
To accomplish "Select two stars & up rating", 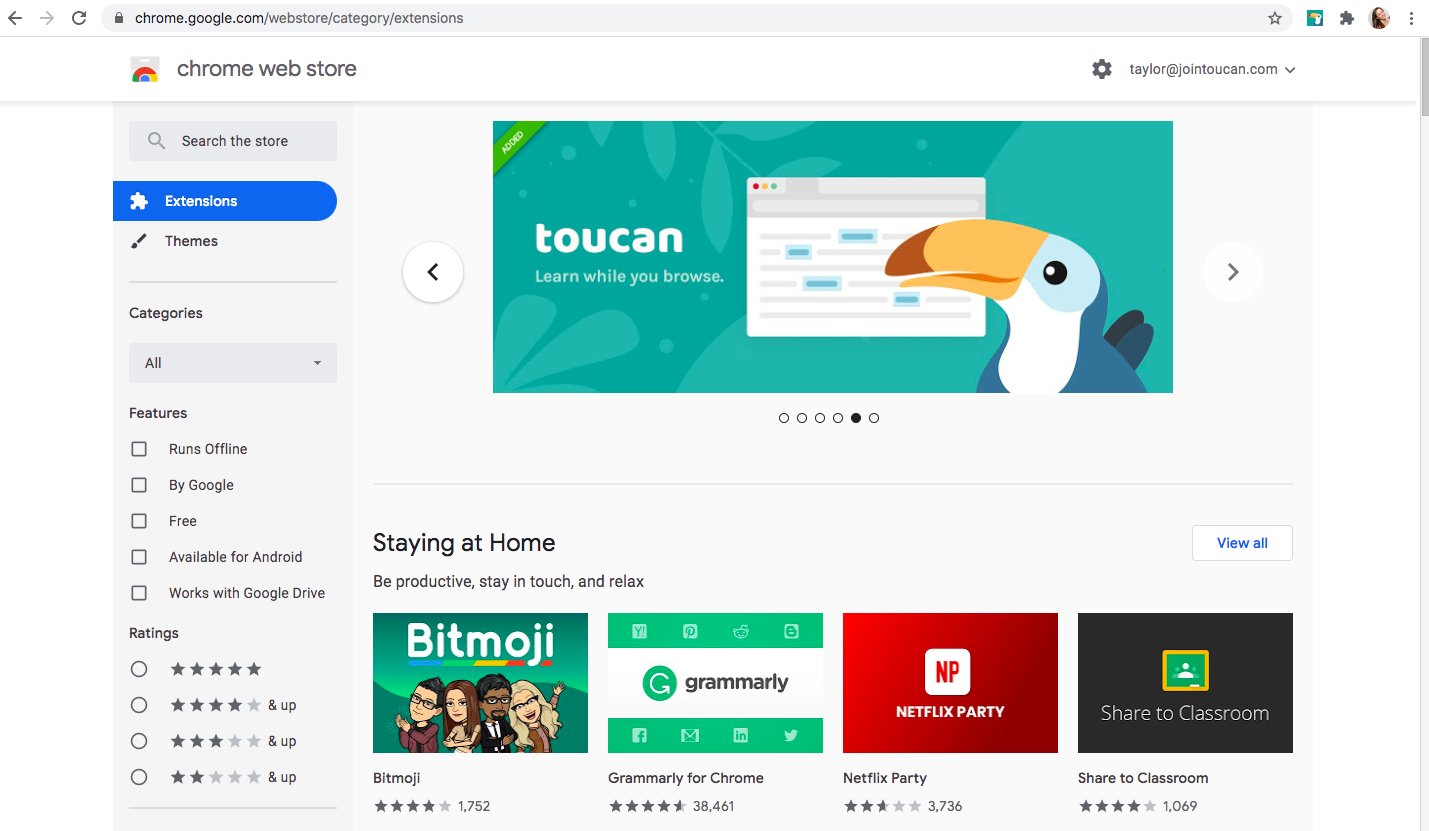I will pos(139,777).
